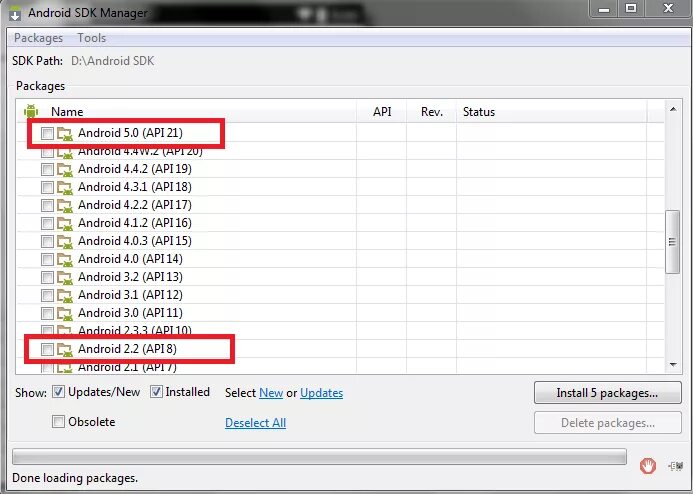Enable the Obsolete show filter

pos(58,422)
